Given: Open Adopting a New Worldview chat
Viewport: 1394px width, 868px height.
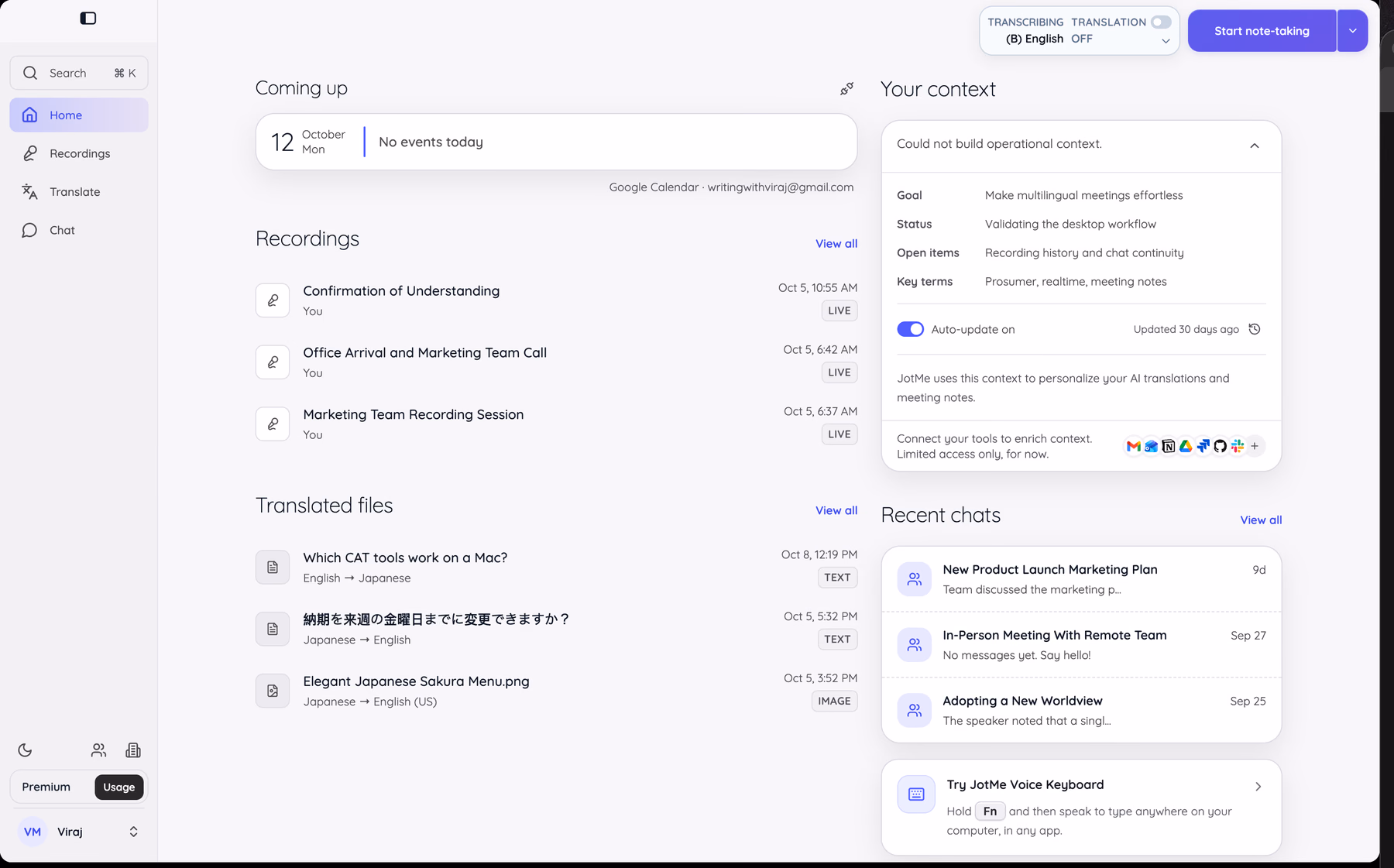Looking at the screenshot, I should pos(1081,710).
